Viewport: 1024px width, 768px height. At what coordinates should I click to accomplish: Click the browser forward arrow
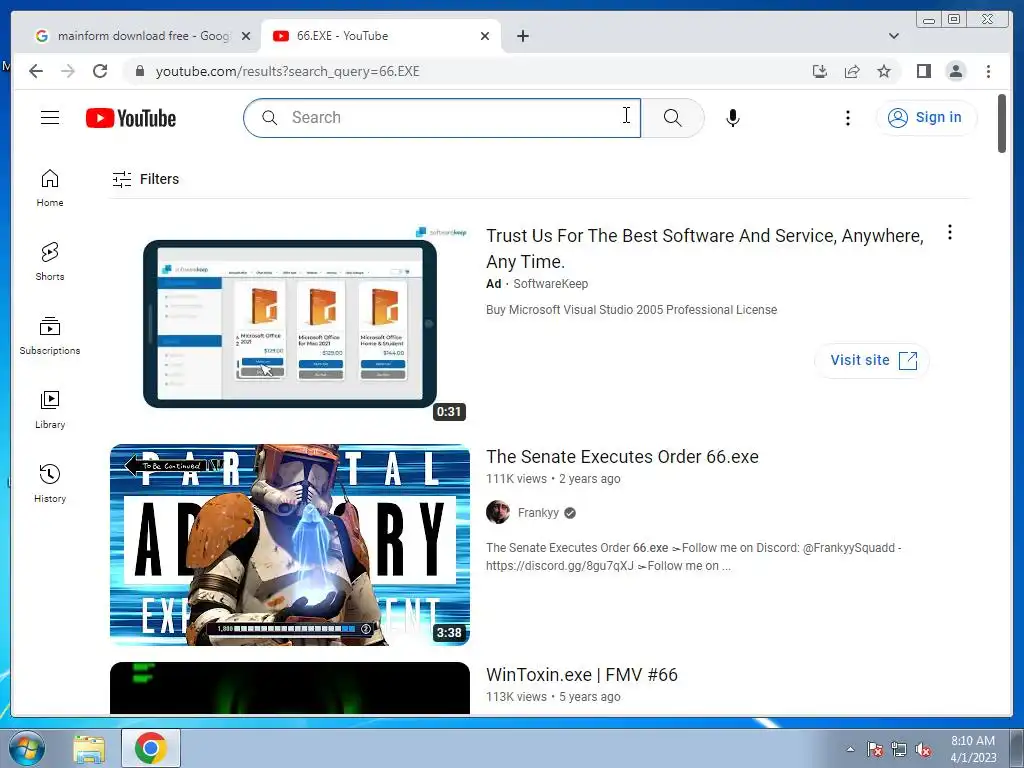click(x=68, y=71)
